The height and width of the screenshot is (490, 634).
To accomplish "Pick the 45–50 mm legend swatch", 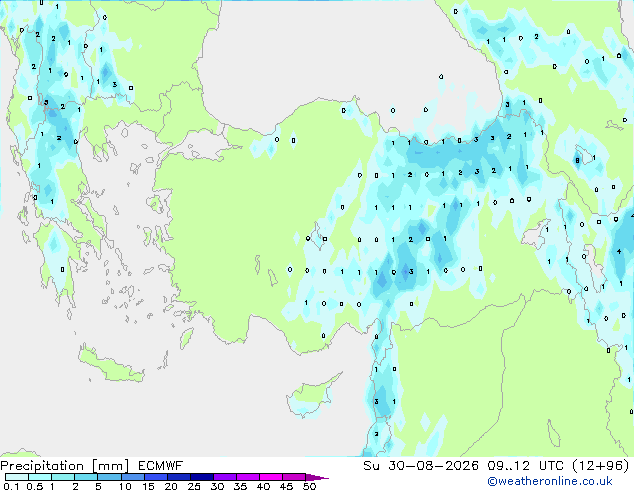I will [294, 477].
